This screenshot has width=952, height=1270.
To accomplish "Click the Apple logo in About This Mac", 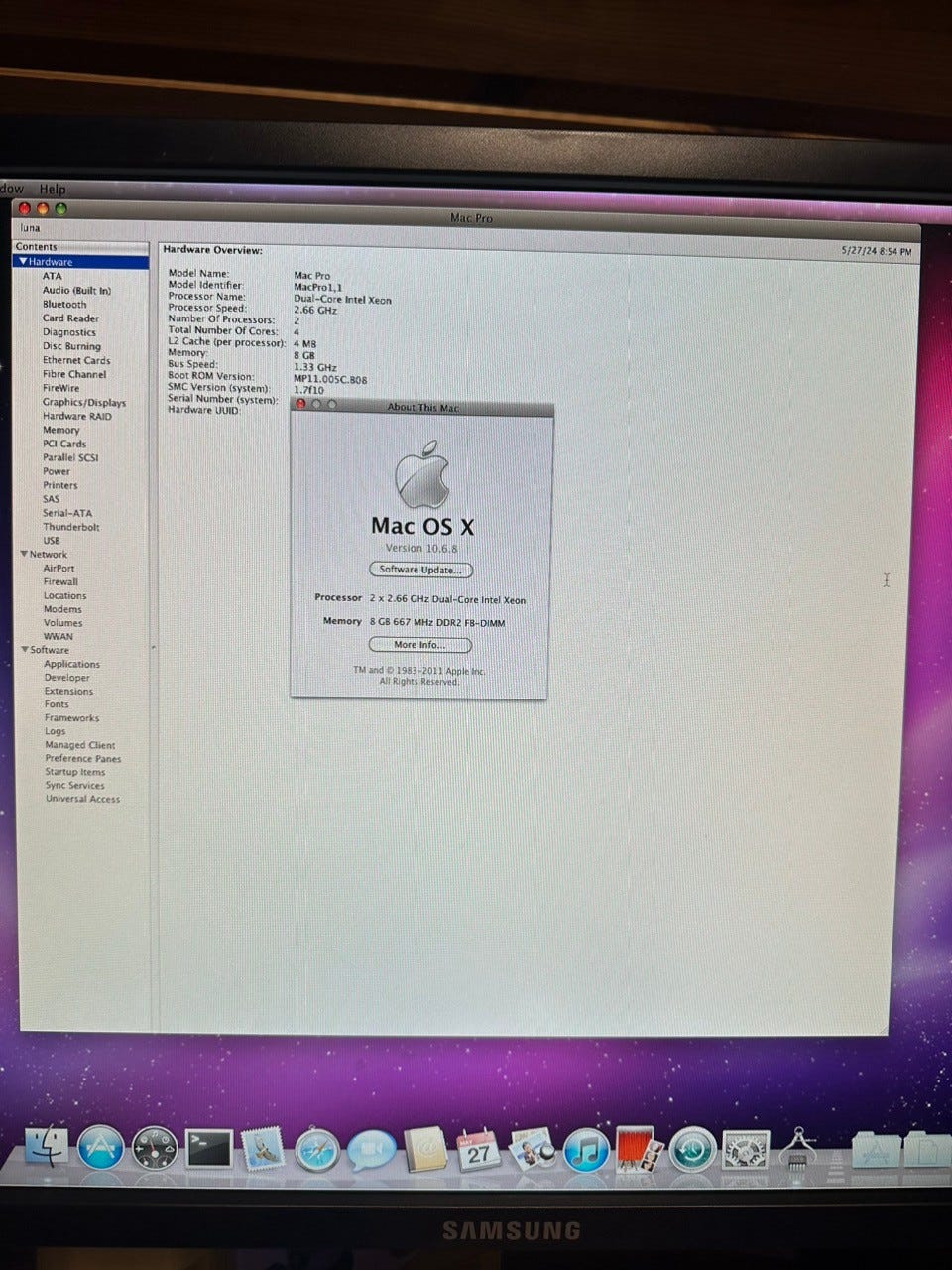I will point(422,473).
